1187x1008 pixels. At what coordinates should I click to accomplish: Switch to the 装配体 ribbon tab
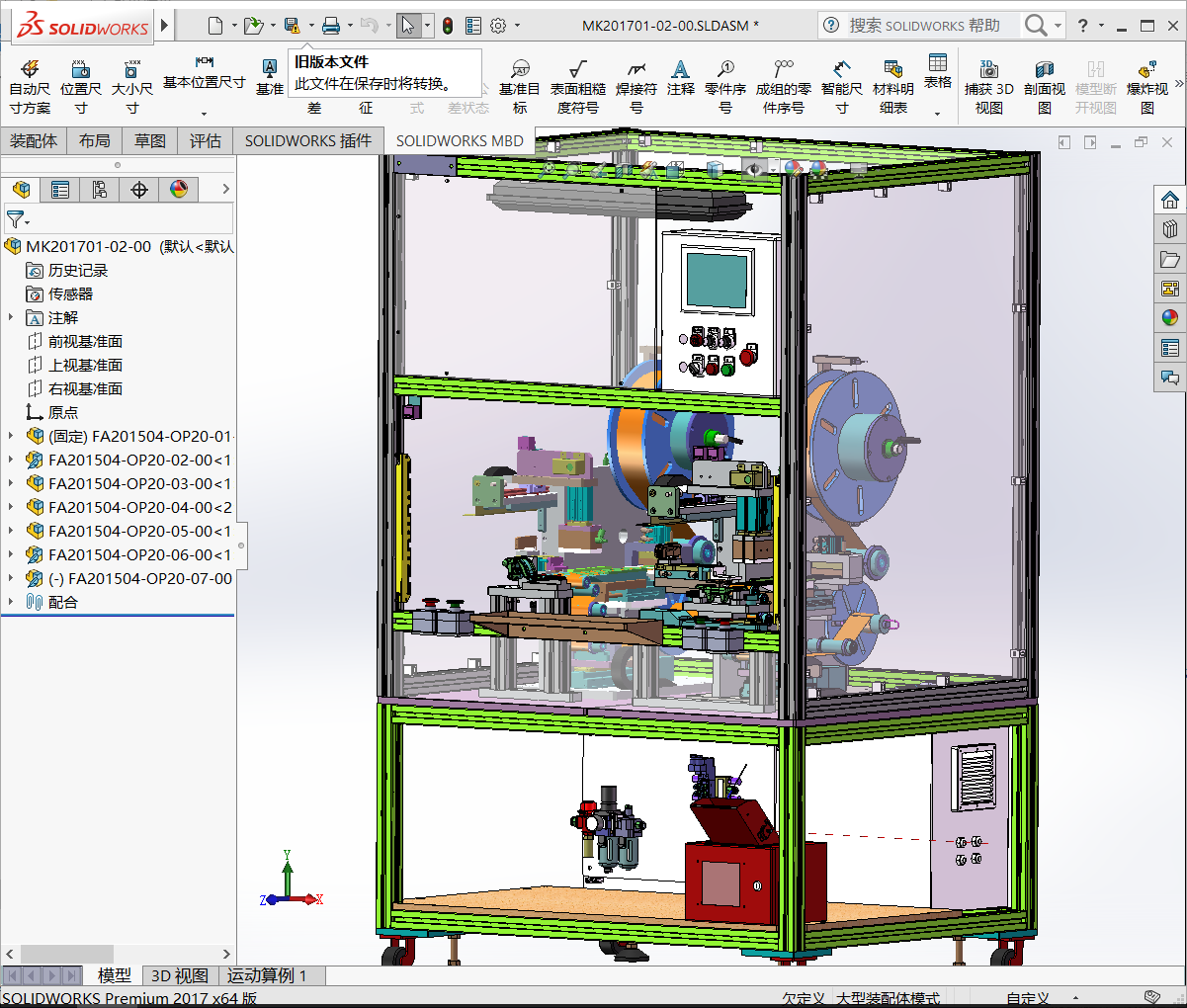click(x=34, y=141)
